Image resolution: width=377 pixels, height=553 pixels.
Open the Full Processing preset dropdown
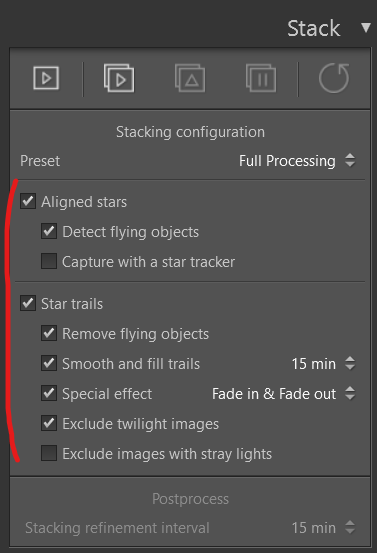point(297,161)
